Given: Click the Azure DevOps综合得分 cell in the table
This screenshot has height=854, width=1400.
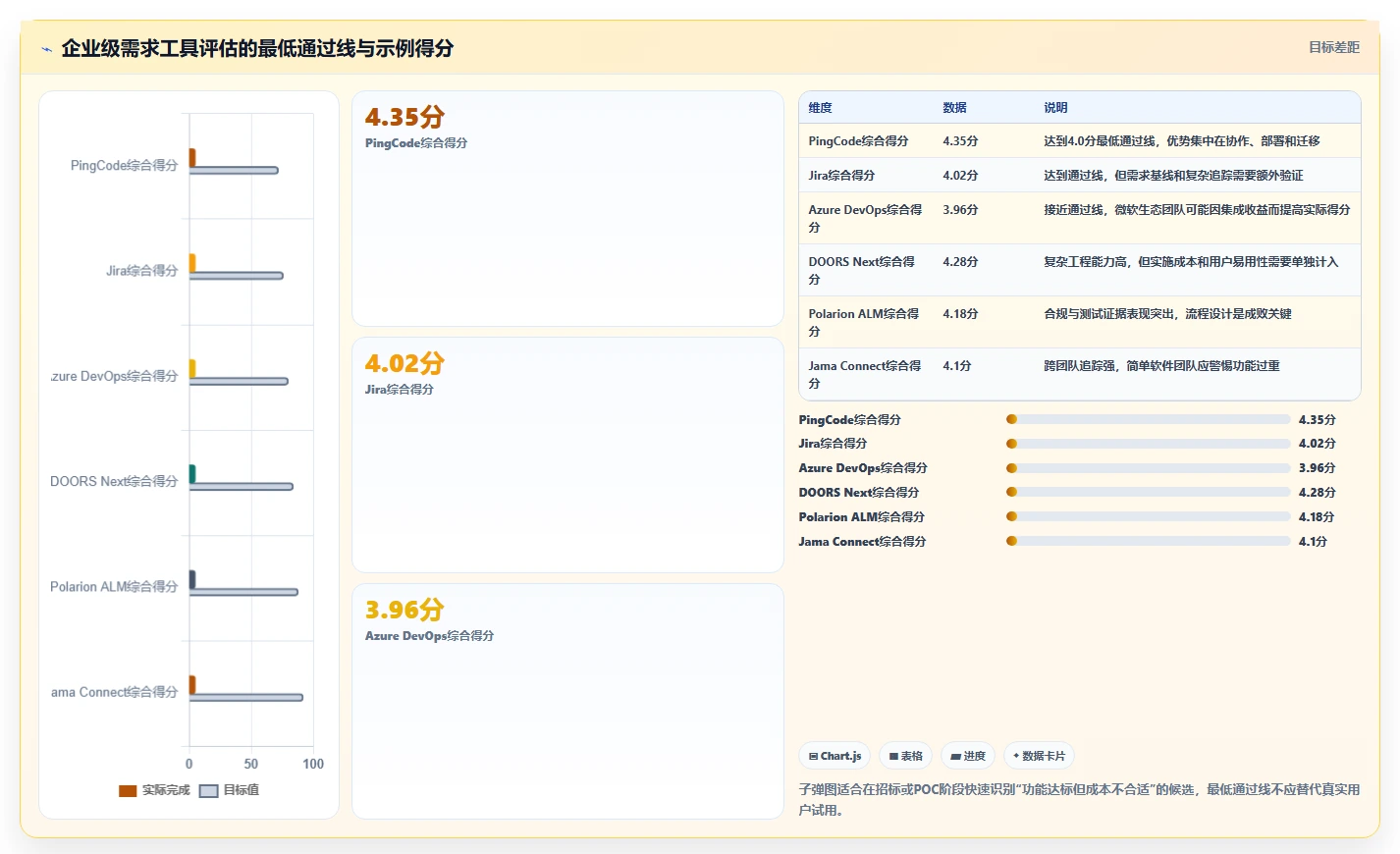Looking at the screenshot, I should [866, 218].
